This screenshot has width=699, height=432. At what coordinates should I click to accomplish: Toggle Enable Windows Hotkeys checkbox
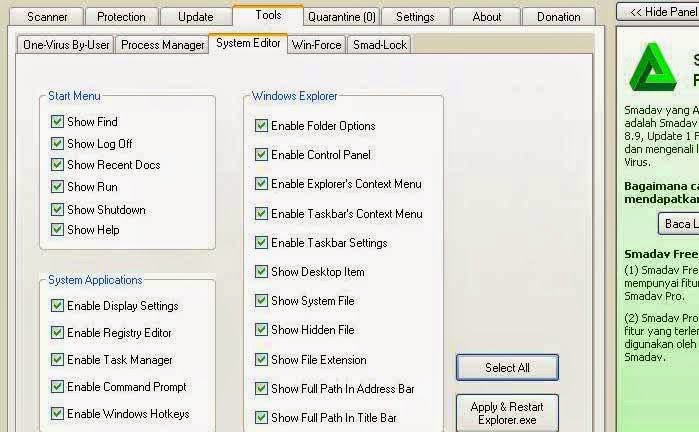pyautogui.click(x=57, y=413)
